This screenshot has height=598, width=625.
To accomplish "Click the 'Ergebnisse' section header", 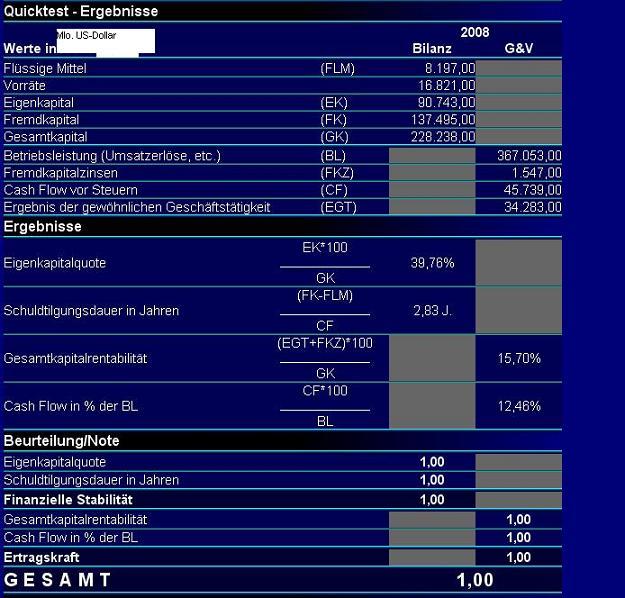I will 43,226.
